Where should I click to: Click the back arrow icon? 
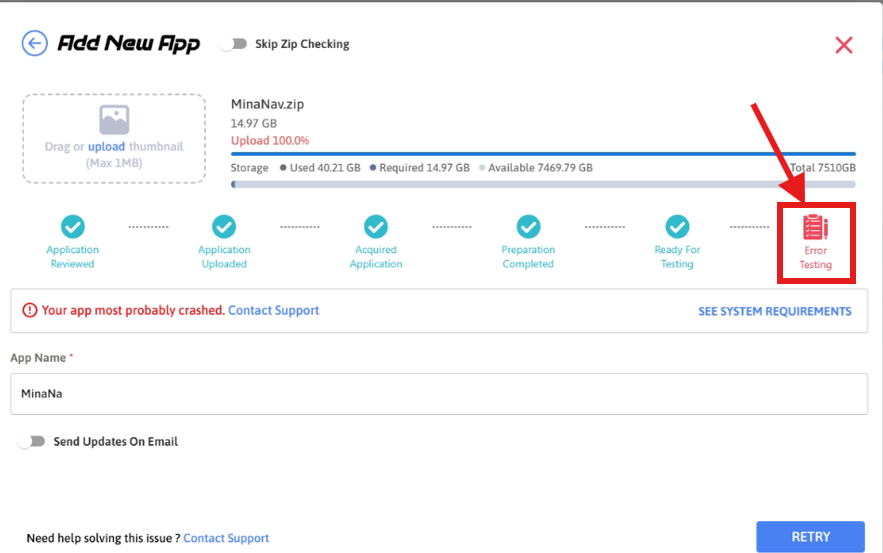click(35, 44)
